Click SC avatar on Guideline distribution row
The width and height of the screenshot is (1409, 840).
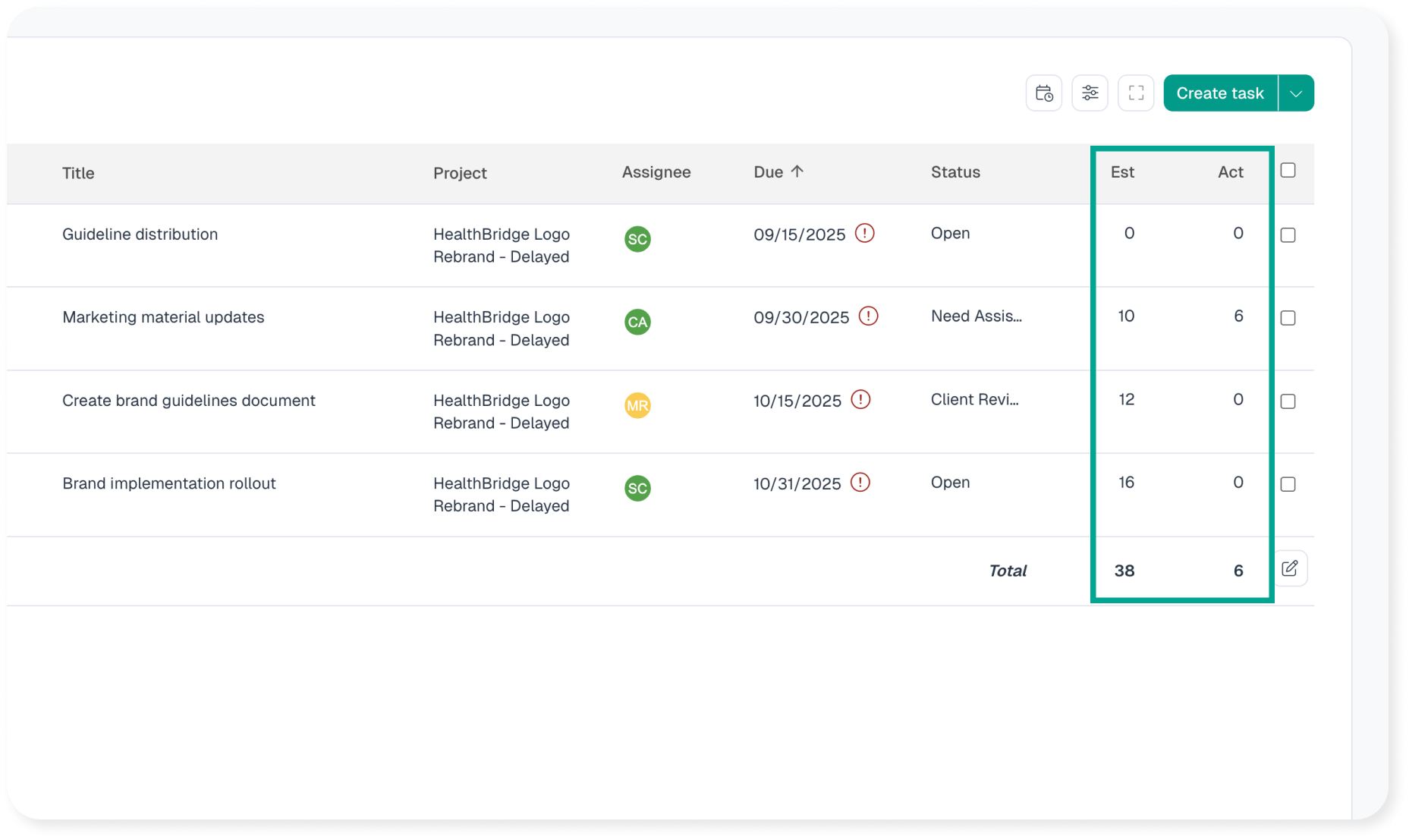click(x=637, y=239)
